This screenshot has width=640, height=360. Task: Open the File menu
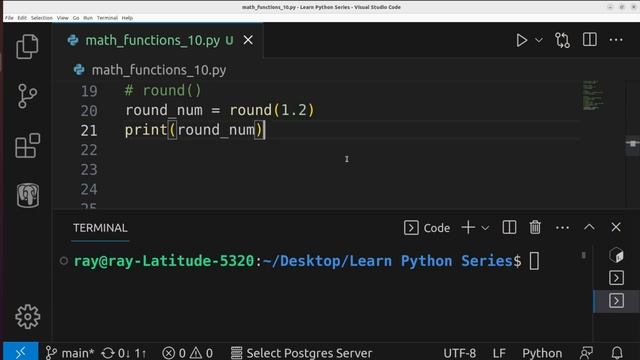(9, 18)
